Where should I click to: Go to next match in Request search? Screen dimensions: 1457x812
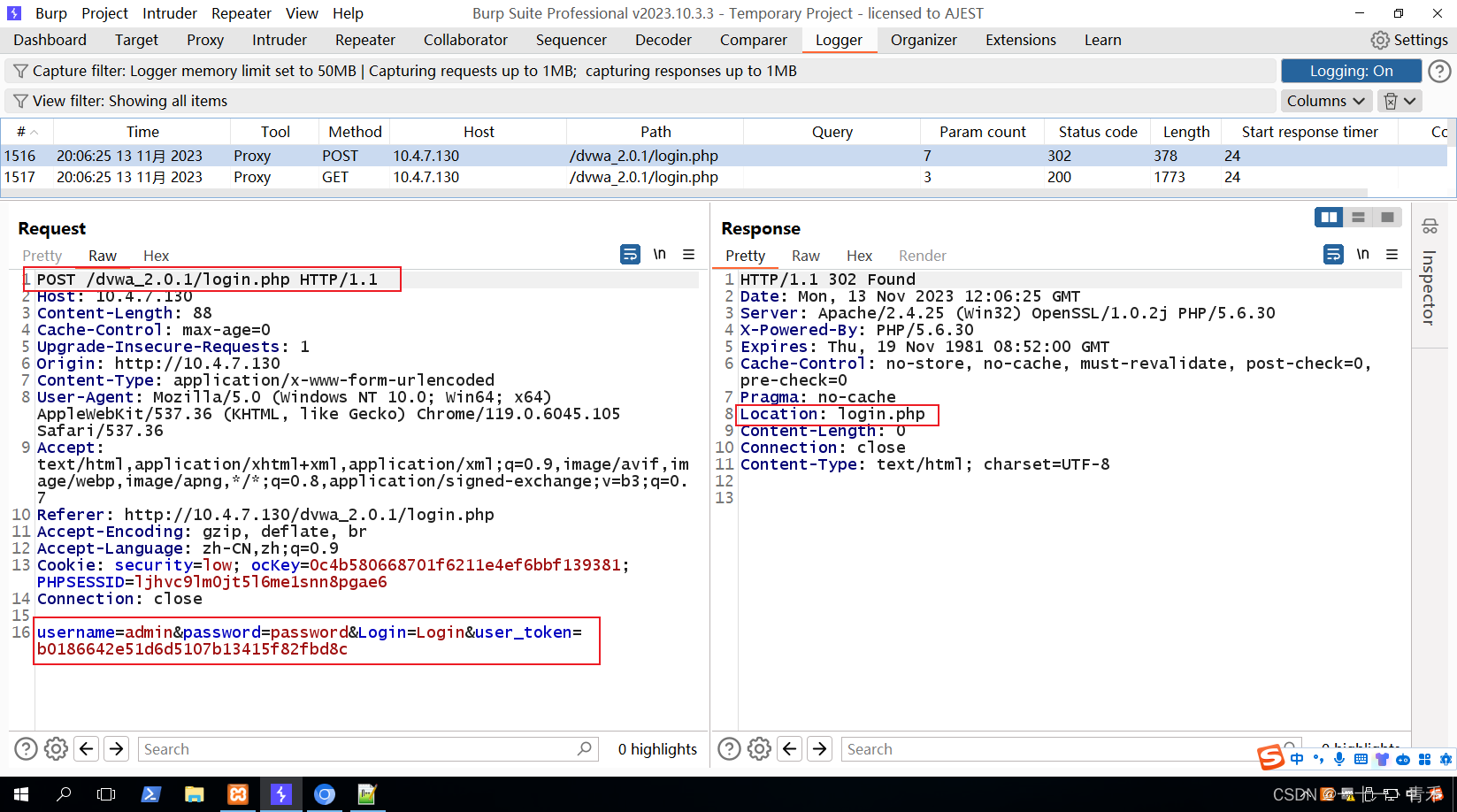click(x=116, y=749)
